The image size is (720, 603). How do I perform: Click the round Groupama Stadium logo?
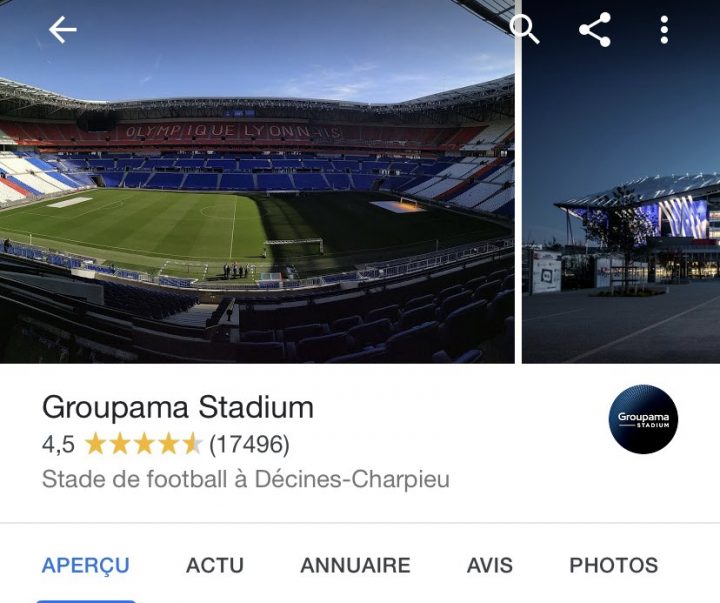(643, 419)
